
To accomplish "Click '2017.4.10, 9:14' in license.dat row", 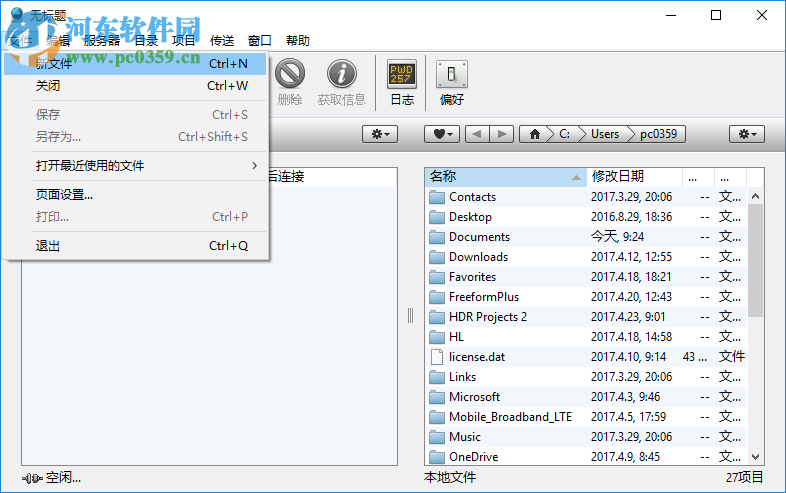I will 628,357.
